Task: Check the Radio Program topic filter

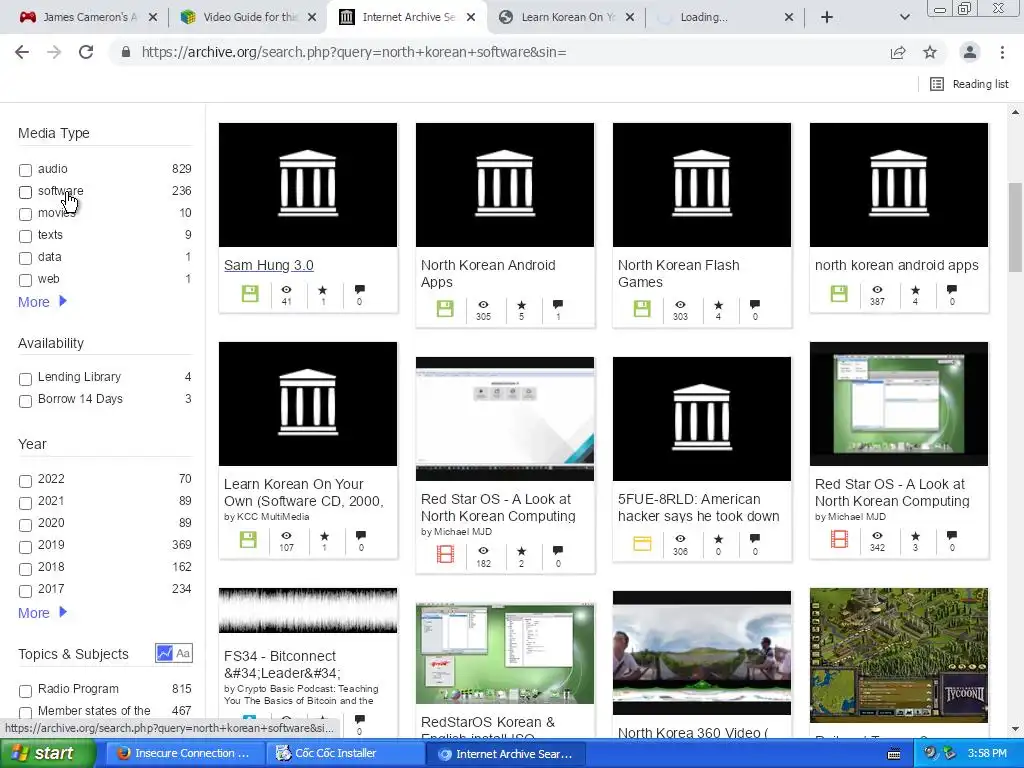Action: coord(25,691)
